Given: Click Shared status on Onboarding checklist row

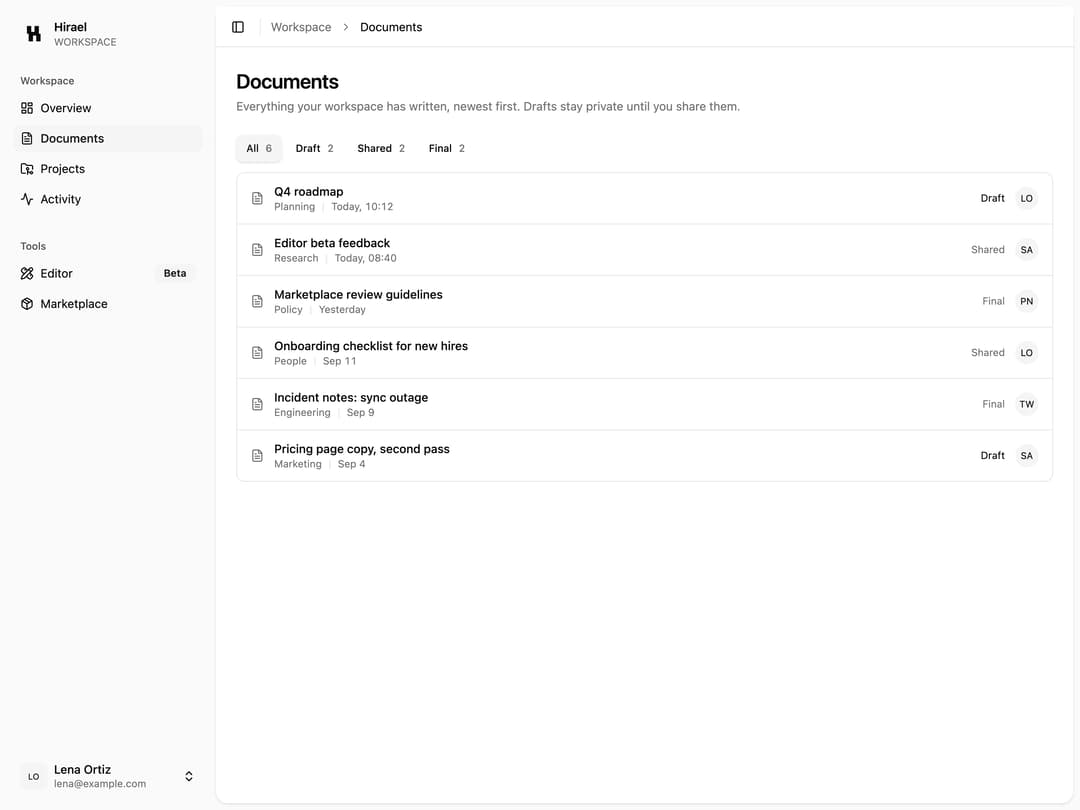Looking at the screenshot, I should (988, 353).
